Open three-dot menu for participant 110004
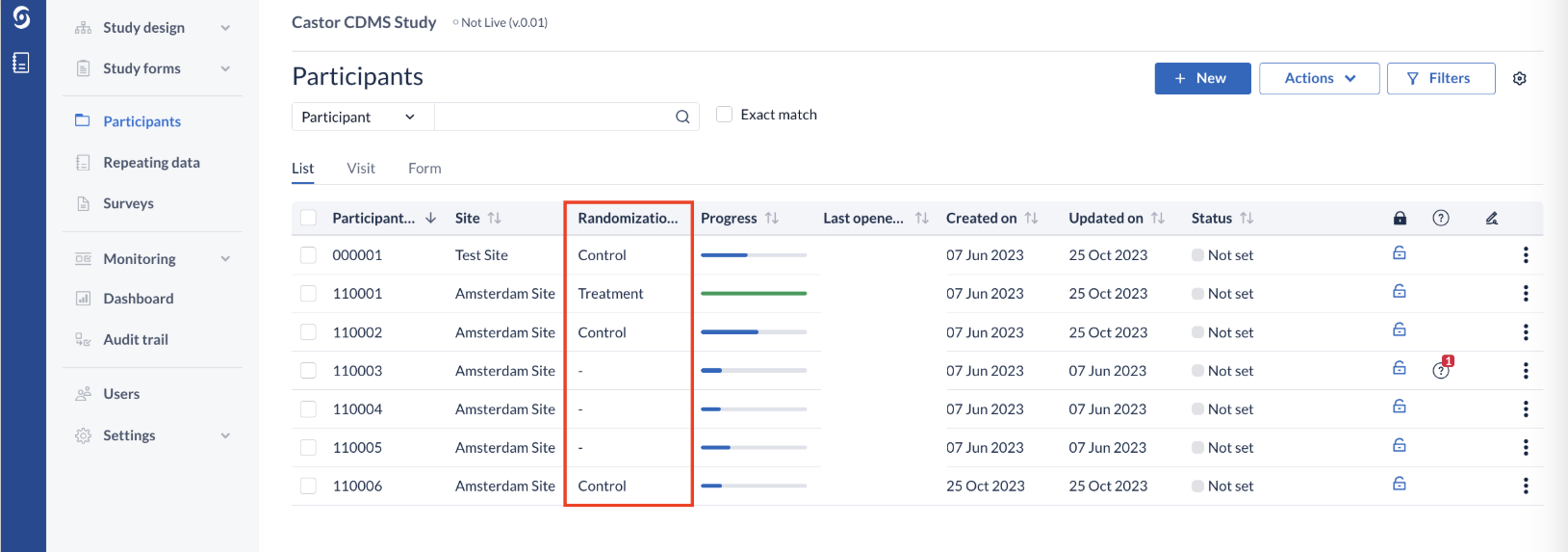 1526,409
